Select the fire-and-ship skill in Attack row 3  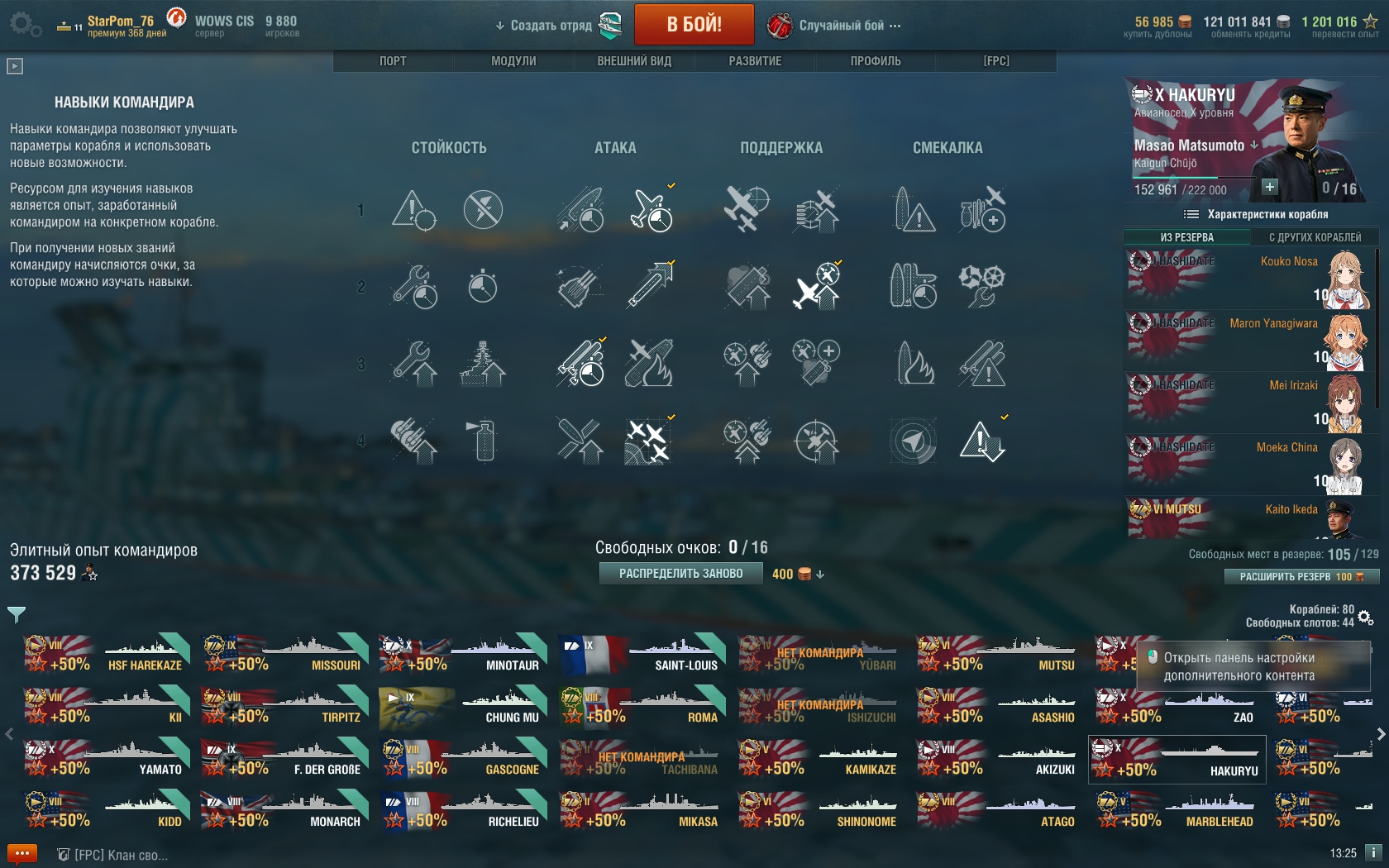click(x=649, y=364)
